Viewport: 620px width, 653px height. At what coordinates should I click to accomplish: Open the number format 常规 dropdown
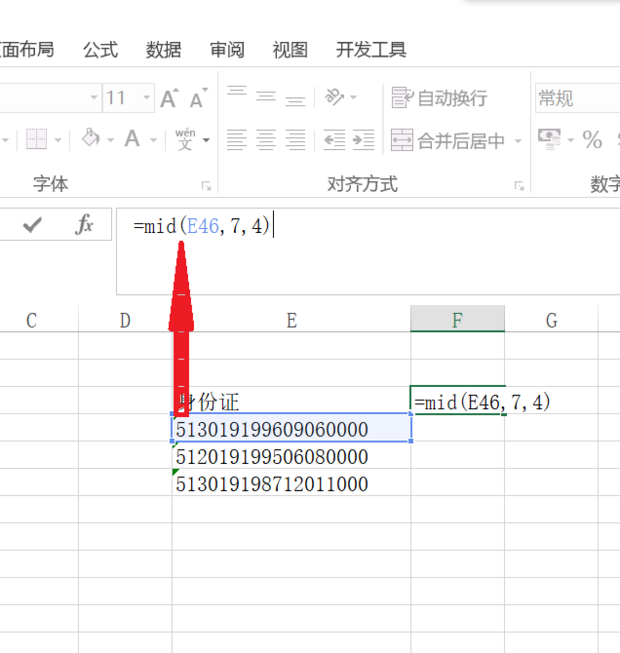[575, 98]
